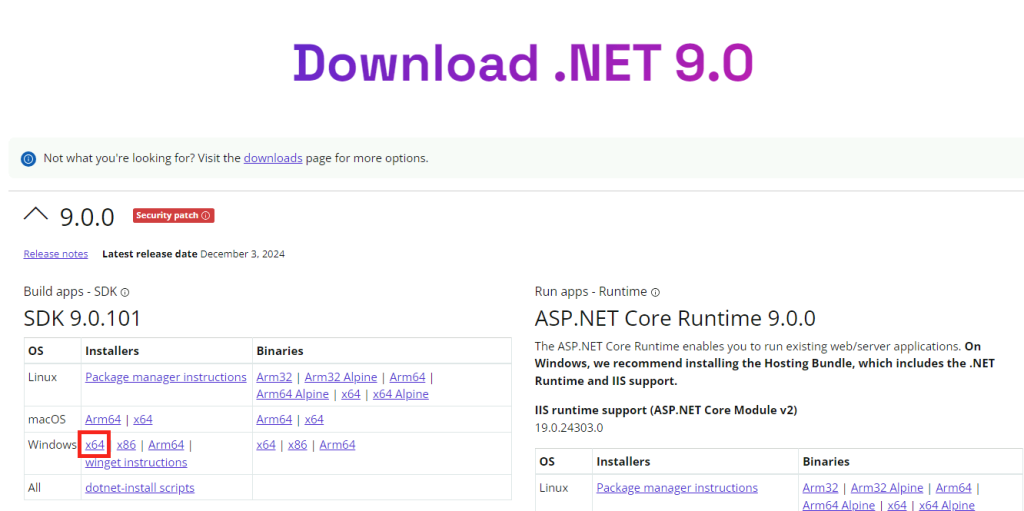1024x511 pixels.
Task: Download SDK Linux x64 Alpine binary
Action: tap(401, 395)
